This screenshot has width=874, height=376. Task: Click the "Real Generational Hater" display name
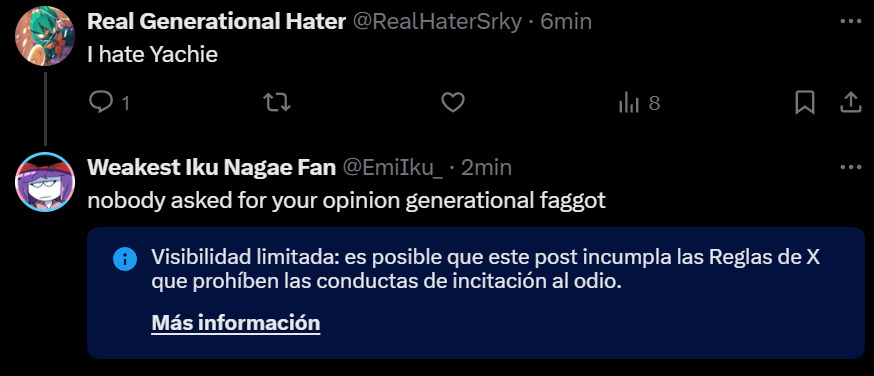[x=217, y=22]
